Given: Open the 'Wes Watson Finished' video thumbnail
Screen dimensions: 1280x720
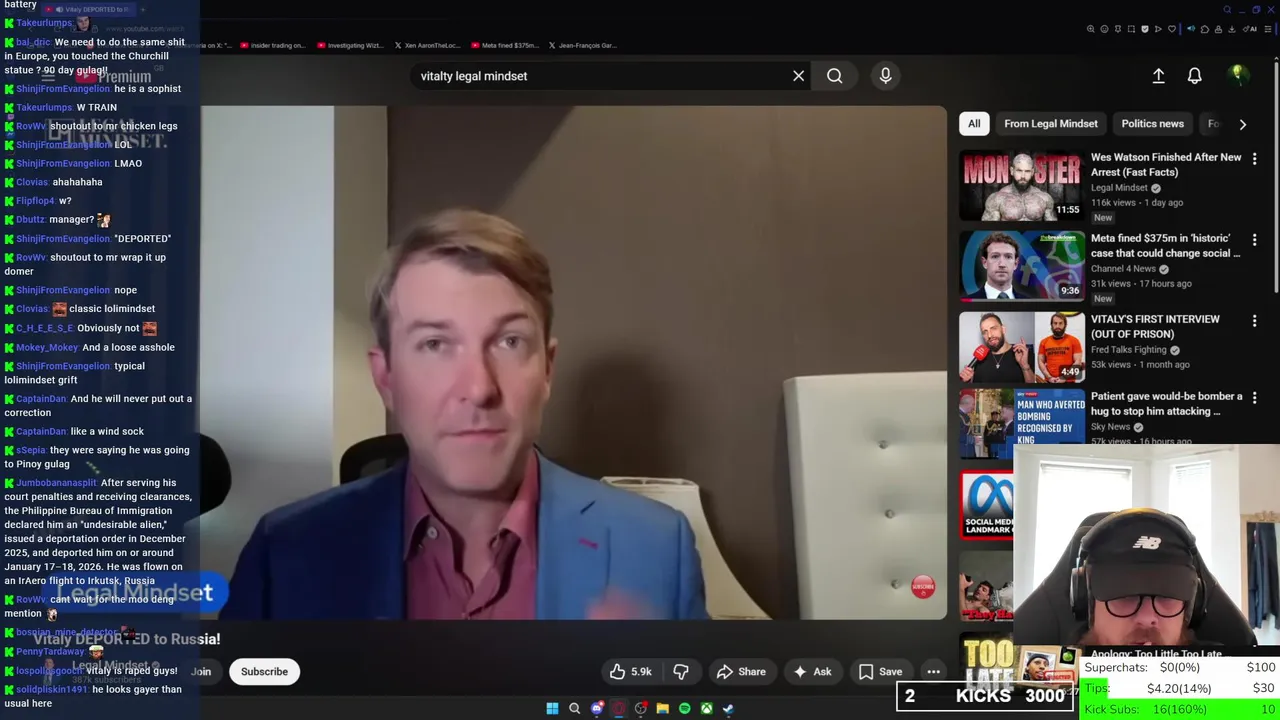Looking at the screenshot, I should (1021, 186).
